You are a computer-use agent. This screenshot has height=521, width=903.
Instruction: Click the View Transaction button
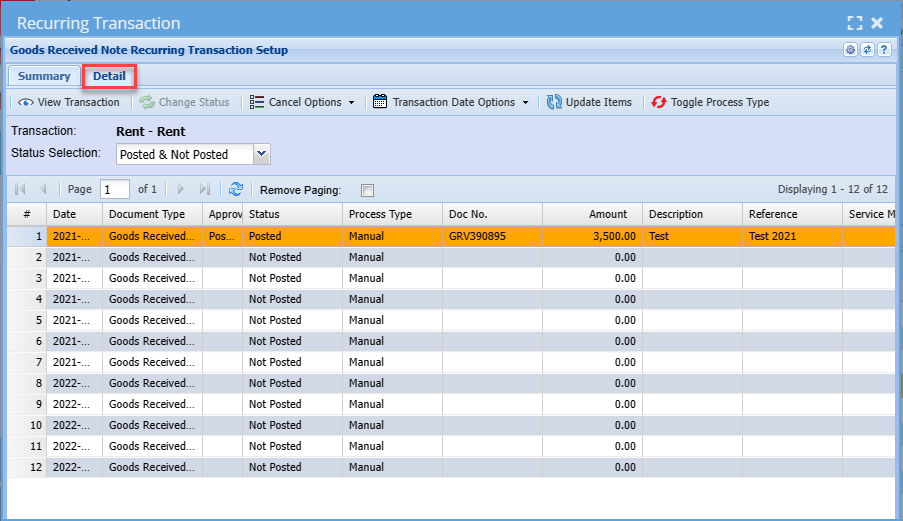coord(69,102)
